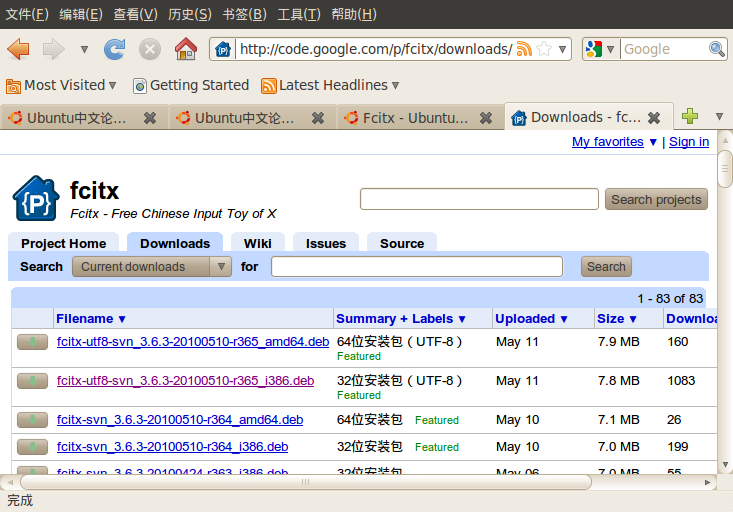Viewport: 733px width, 512px height.
Task: Click the stop loading icon
Action: click(150, 49)
